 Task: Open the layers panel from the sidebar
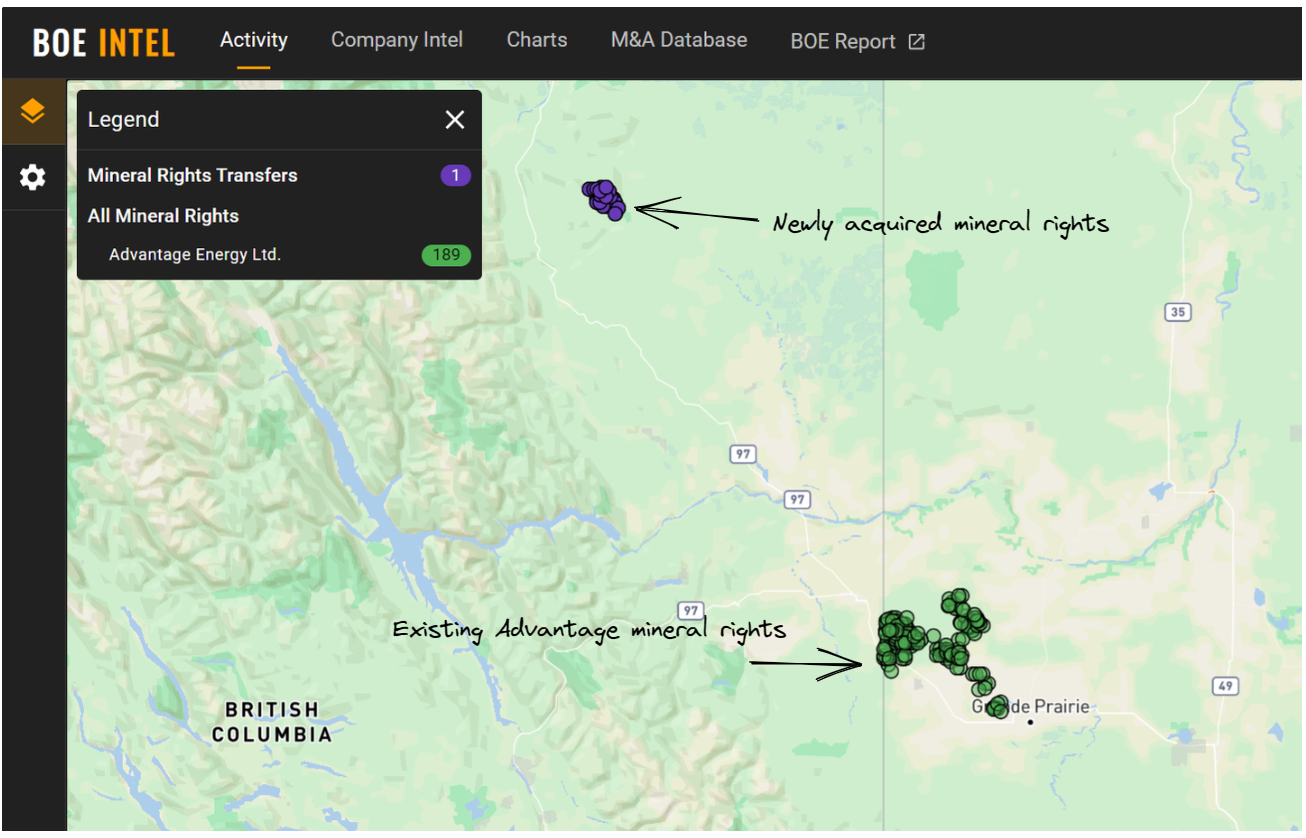(x=33, y=111)
